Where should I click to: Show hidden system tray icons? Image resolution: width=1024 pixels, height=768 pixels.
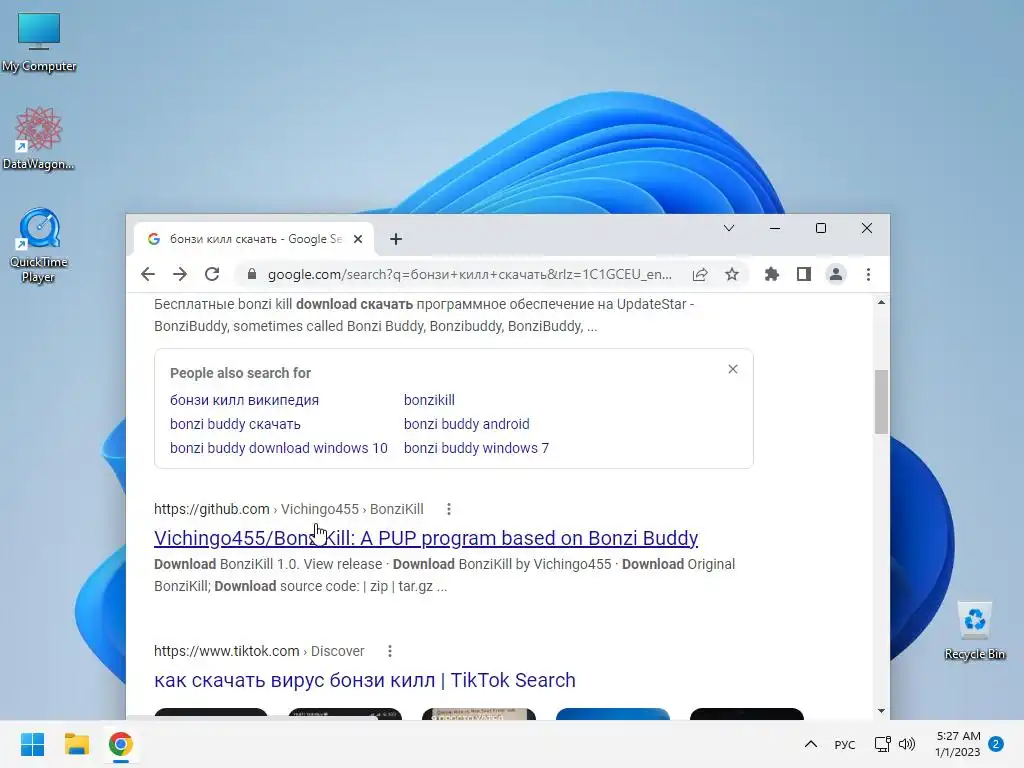point(810,744)
